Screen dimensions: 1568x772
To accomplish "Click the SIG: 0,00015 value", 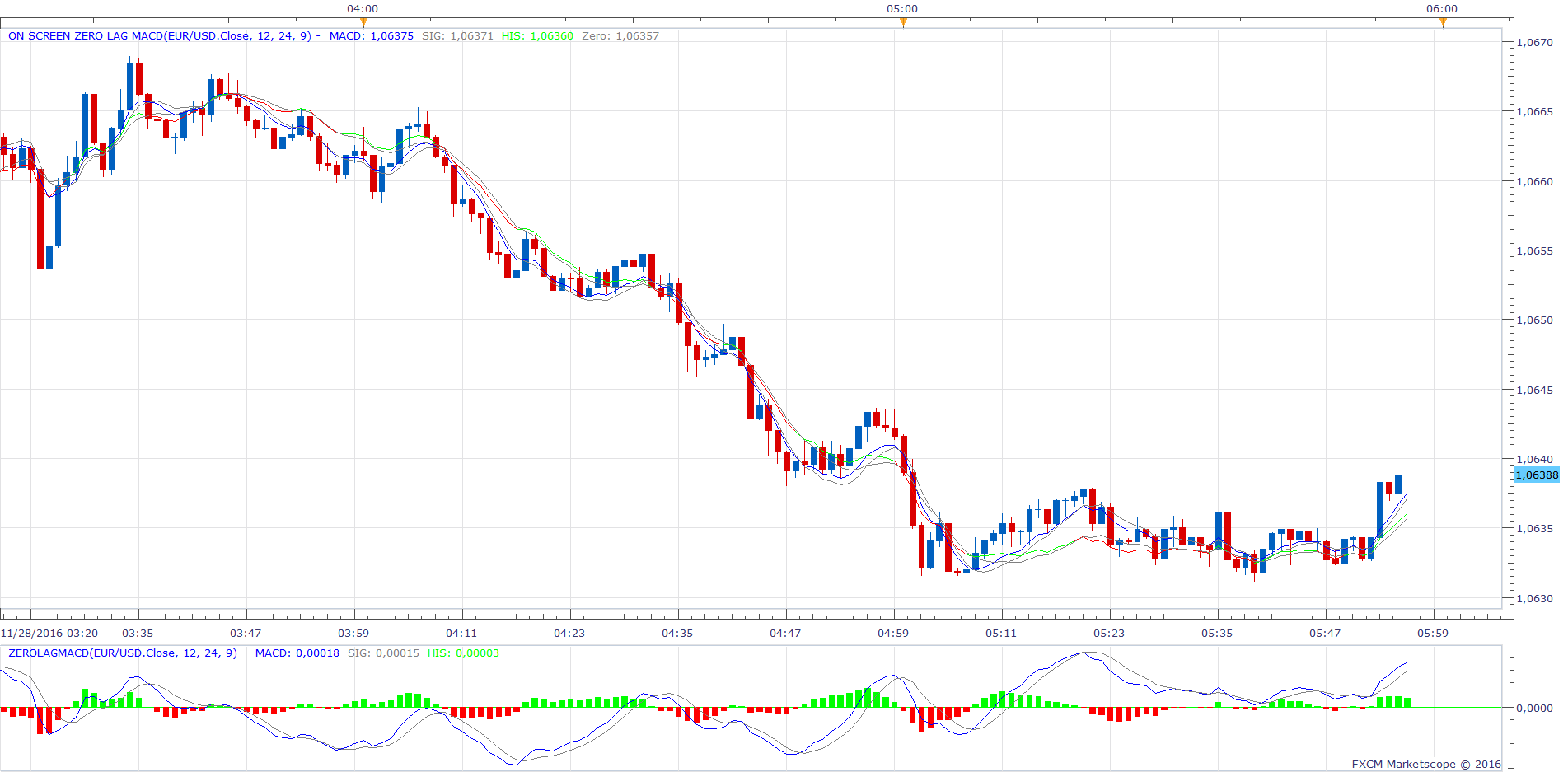I will coord(383,653).
